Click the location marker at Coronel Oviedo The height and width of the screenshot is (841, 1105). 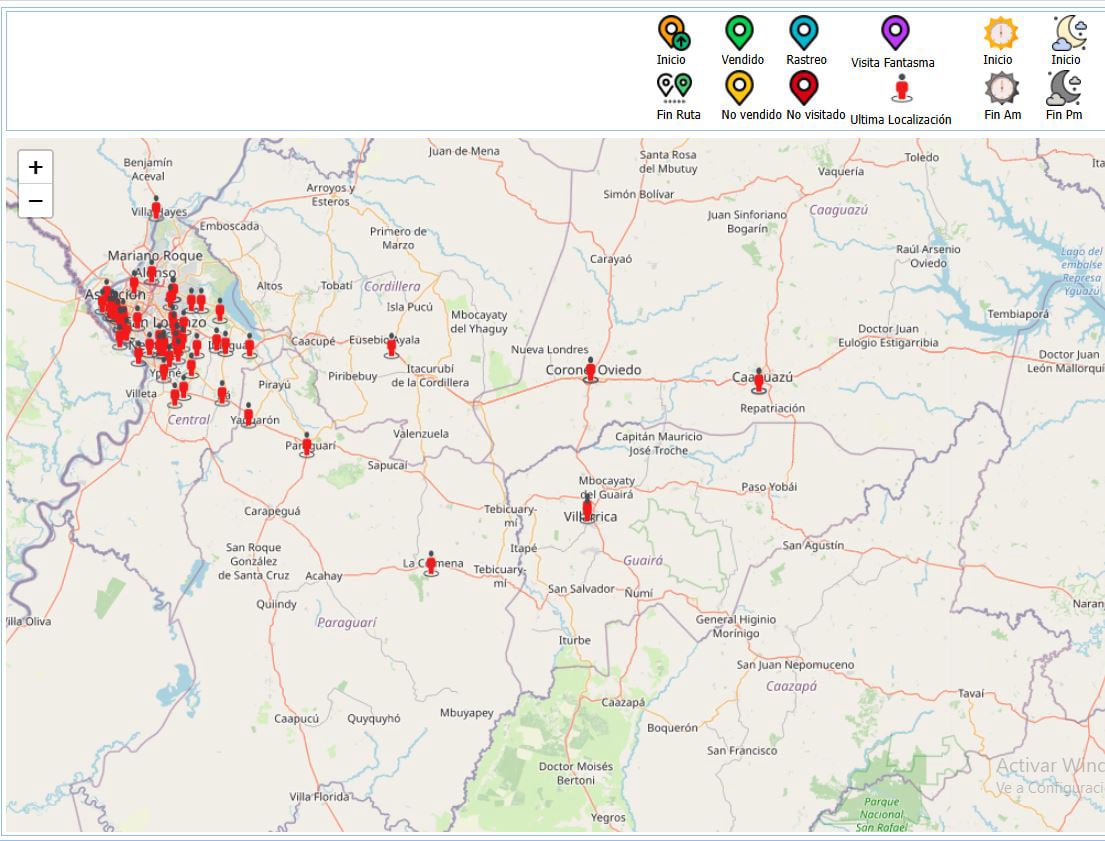pyautogui.click(x=590, y=369)
